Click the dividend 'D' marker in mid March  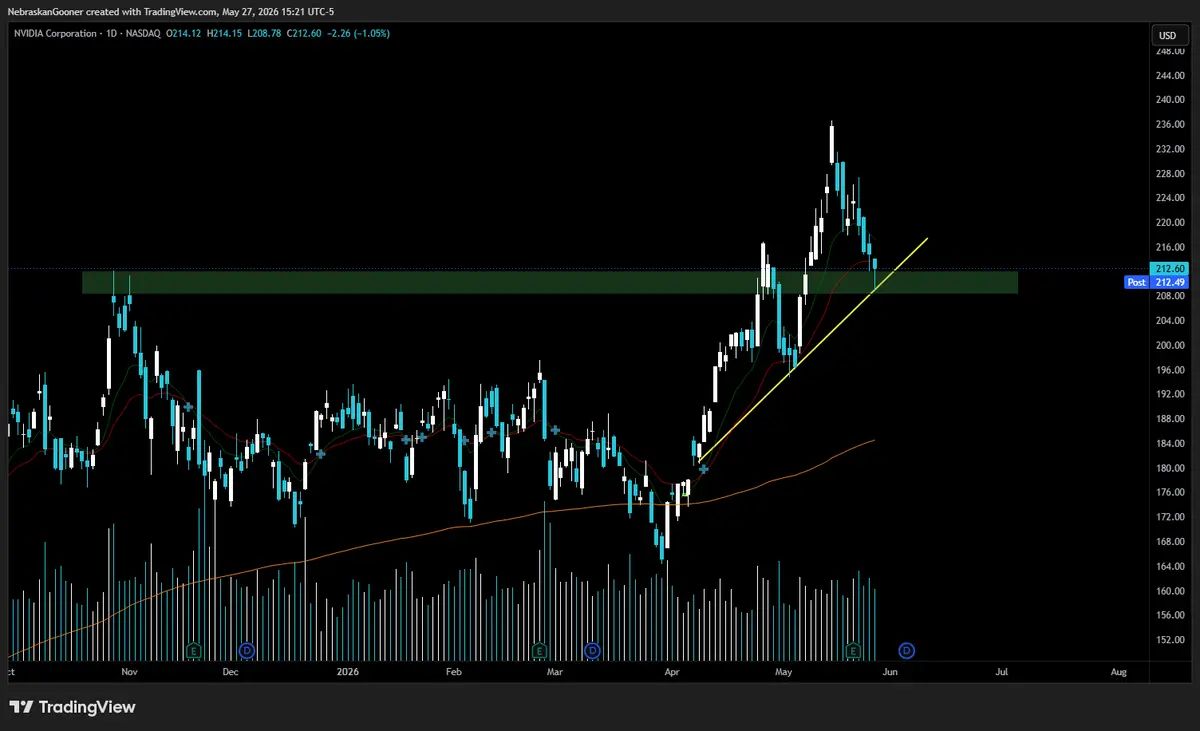[592, 651]
